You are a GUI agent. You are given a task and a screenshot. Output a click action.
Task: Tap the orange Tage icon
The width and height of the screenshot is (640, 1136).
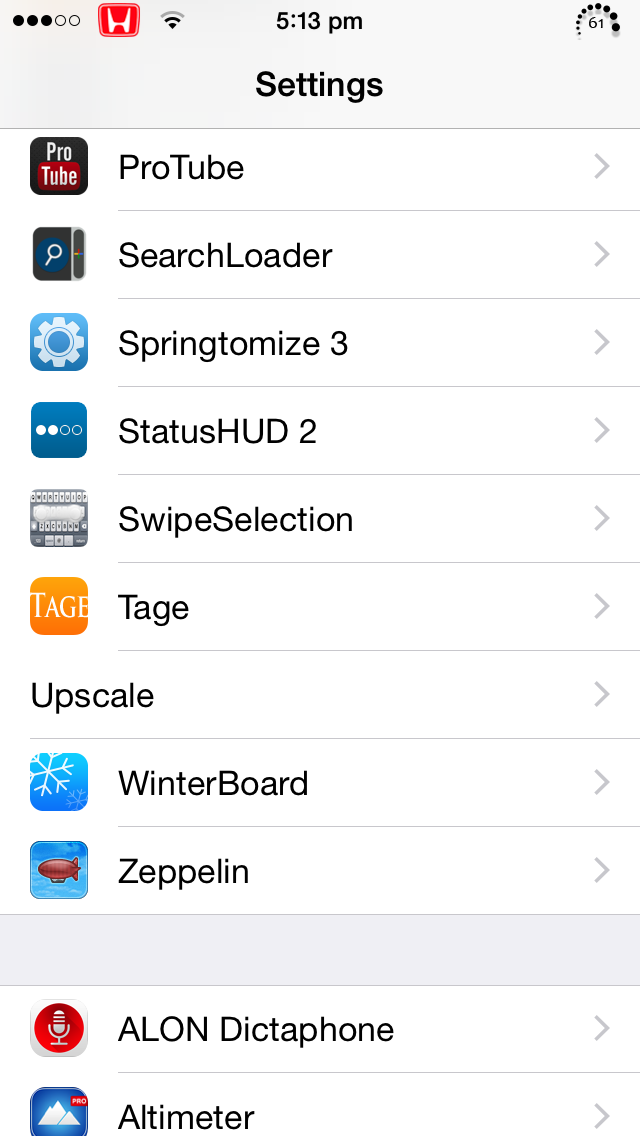pyautogui.click(x=59, y=606)
